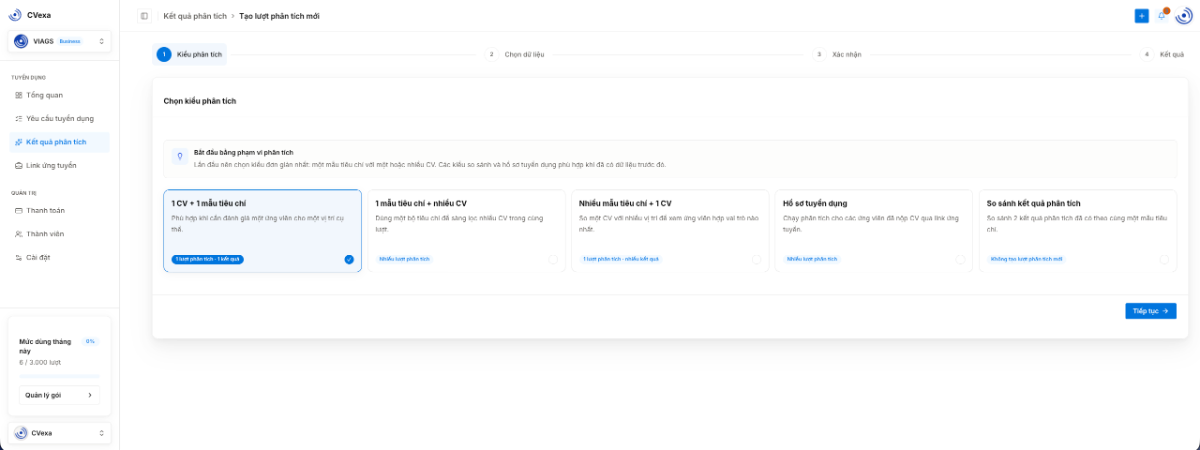This screenshot has height=450, width=1200.
Task: Select the 1 mẫu tiêu chí + nhiều CV radio
Action: pos(553,259)
